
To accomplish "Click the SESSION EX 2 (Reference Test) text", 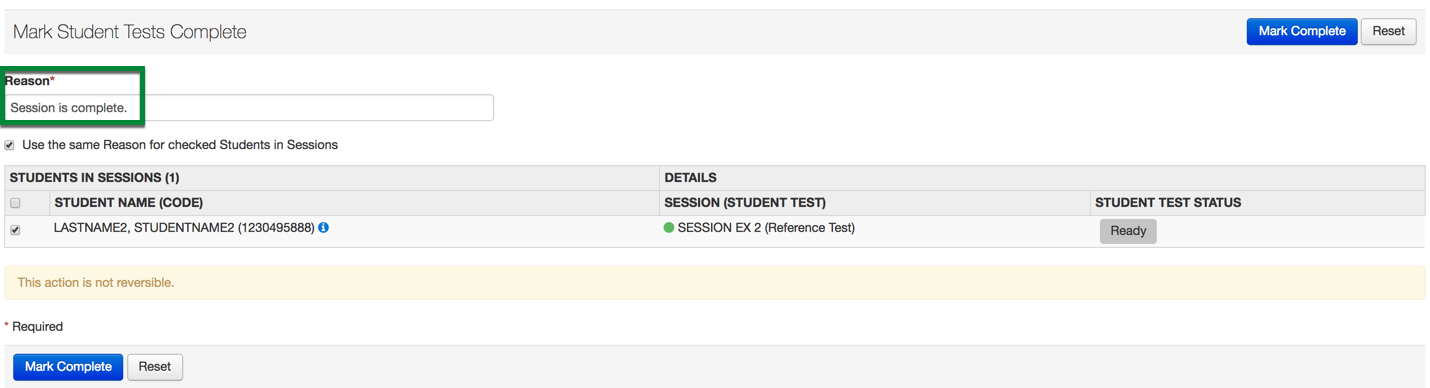I will (x=766, y=228).
